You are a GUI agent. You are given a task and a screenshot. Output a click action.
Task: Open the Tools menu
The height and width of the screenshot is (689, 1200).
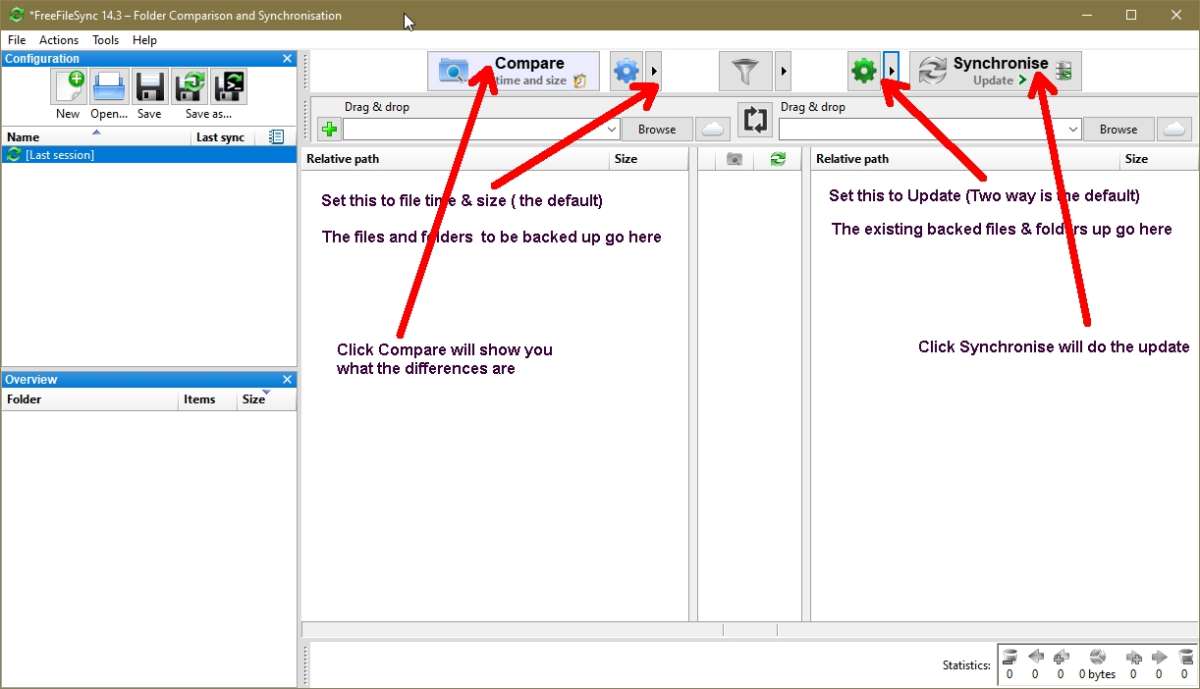[105, 40]
